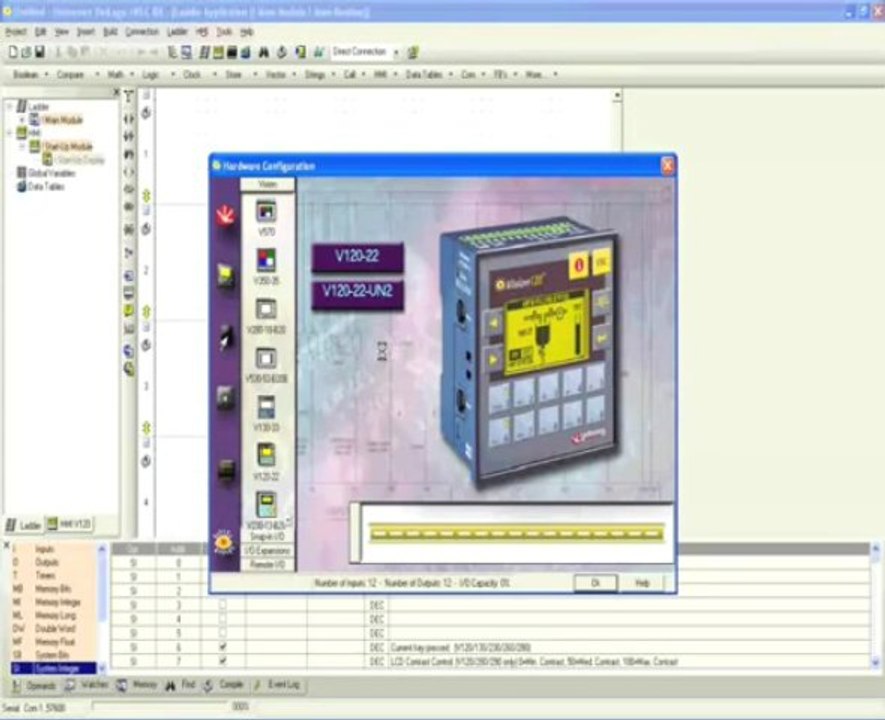
Task: Toggle the checkbox in SI row 5
Action: [x=222, y=633]
